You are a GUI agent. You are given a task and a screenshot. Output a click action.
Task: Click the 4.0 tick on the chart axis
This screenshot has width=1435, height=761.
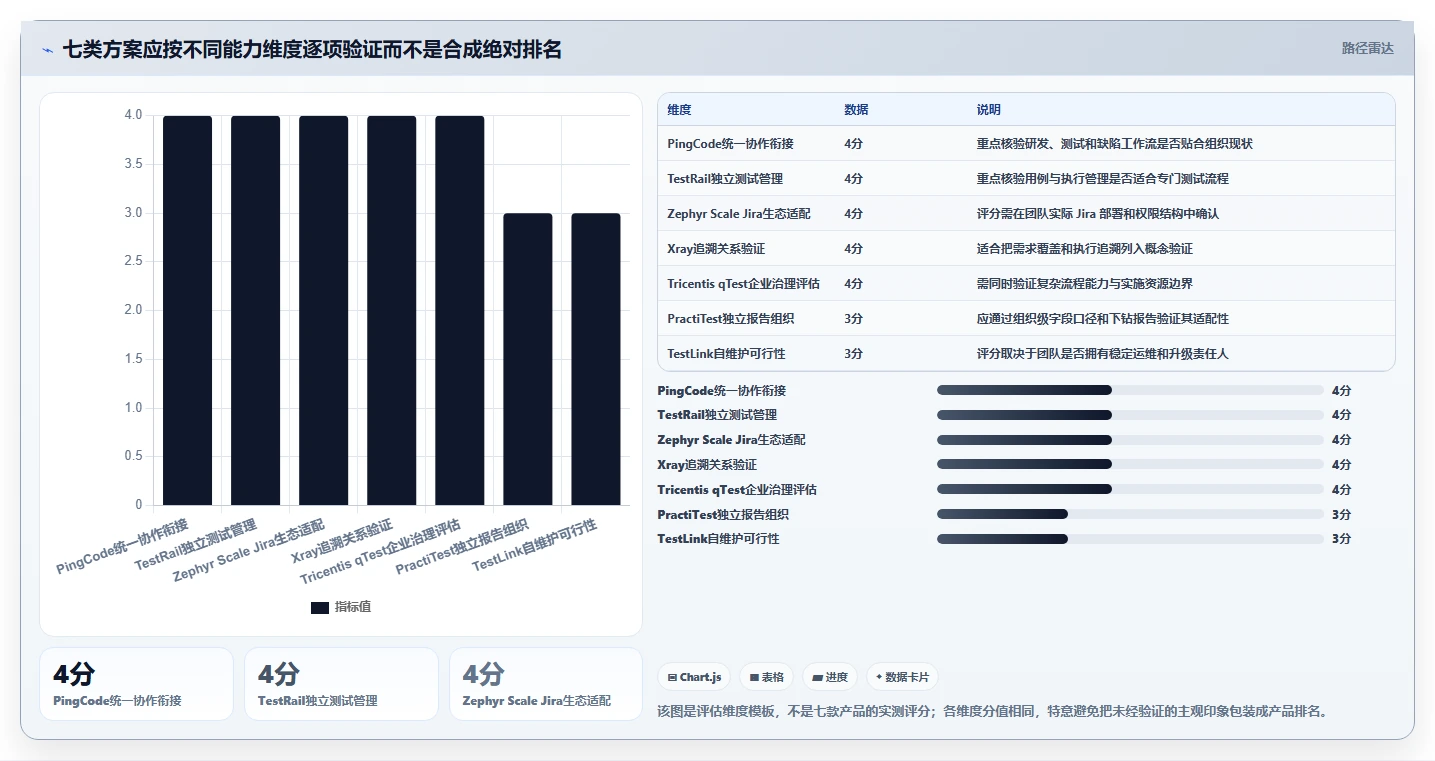point(133,115)
